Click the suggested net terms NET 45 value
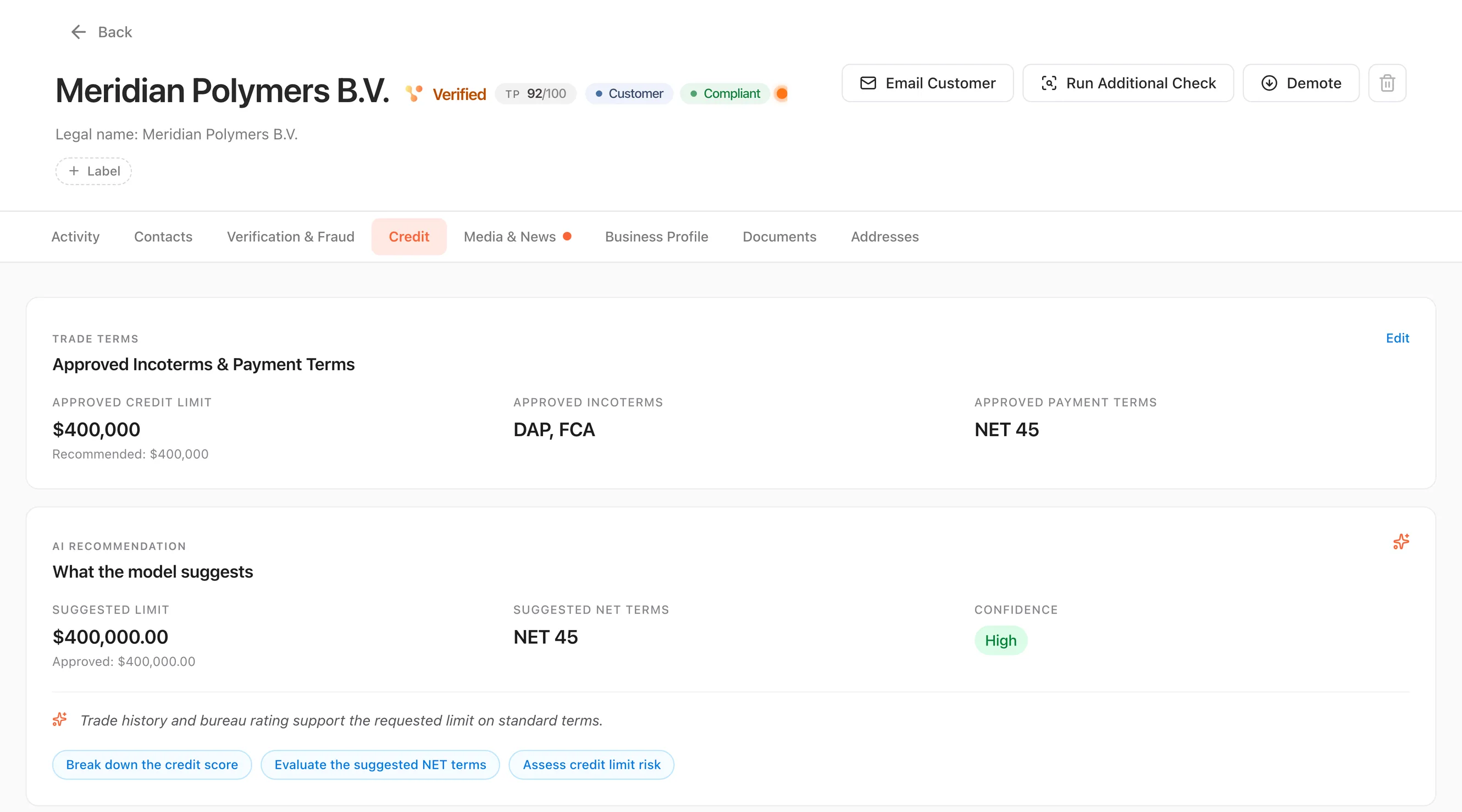The image size is (1462, 812). point(545,637)
